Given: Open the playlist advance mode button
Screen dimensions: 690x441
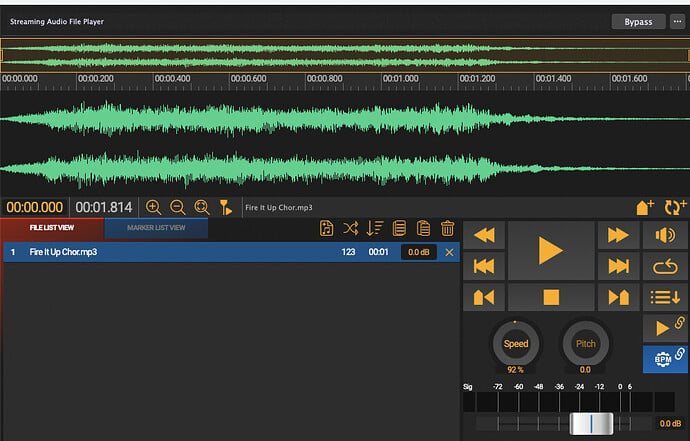Looking at the screenshot, I should click(x=665, y=297).
